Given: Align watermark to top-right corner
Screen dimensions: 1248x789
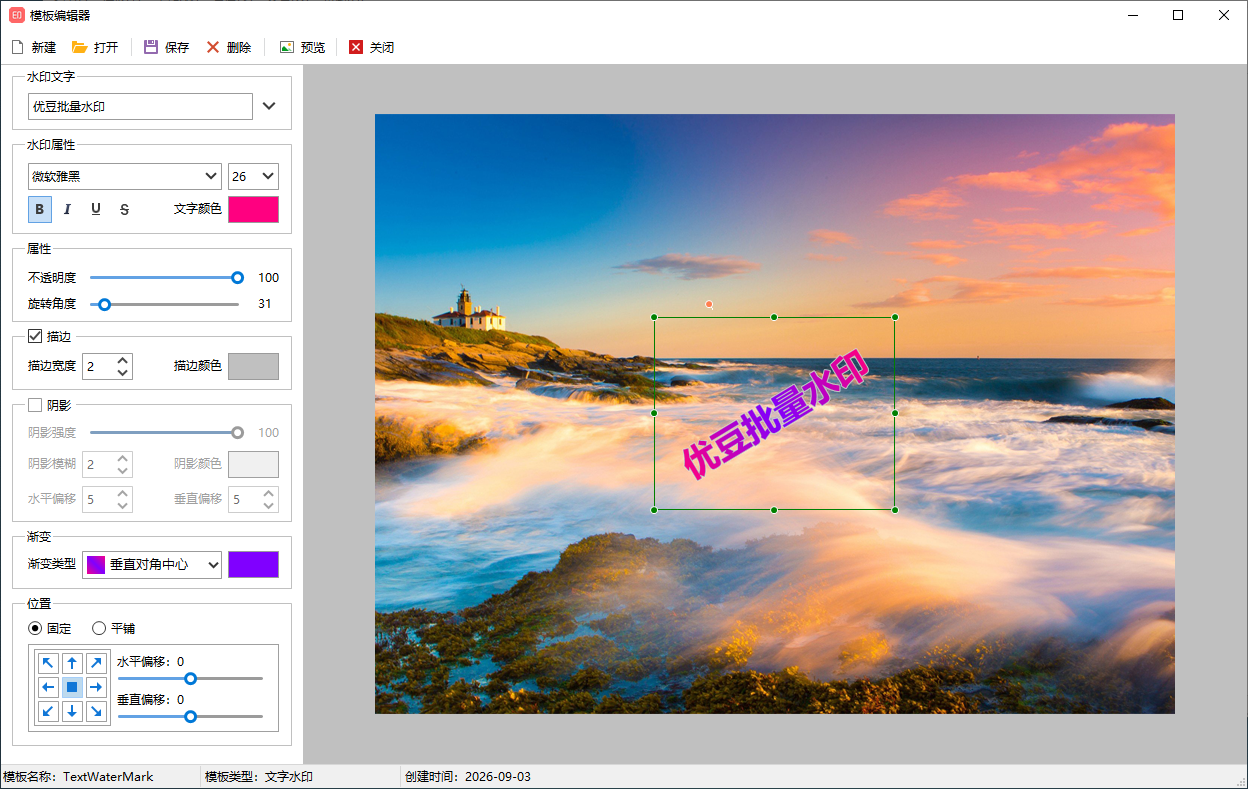Looking at the screenshot, I should click(96, 663).
